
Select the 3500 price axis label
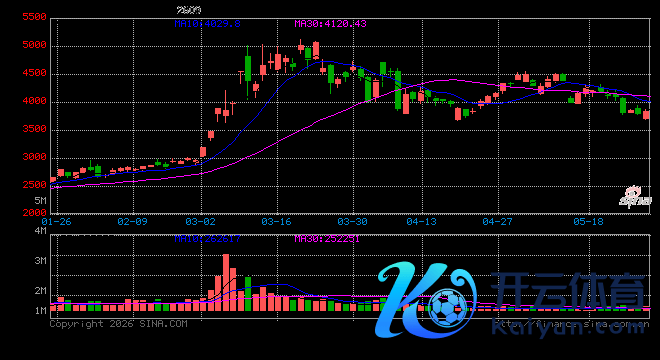[34, 129]
